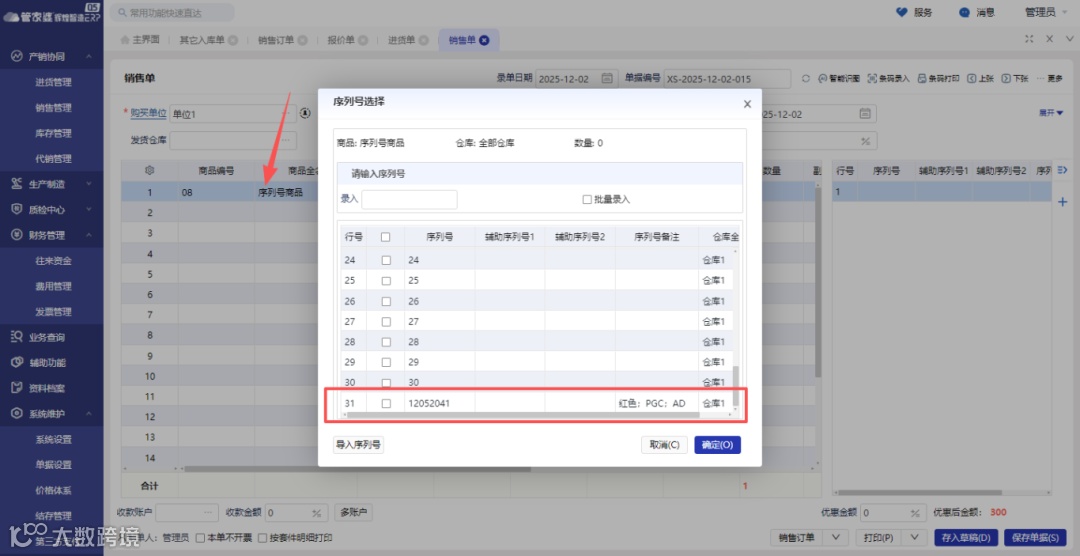Open the 录单日期 calendar picker
Image resolution: width=1080 pixels, height=556 pixels.
click(607, 79)
